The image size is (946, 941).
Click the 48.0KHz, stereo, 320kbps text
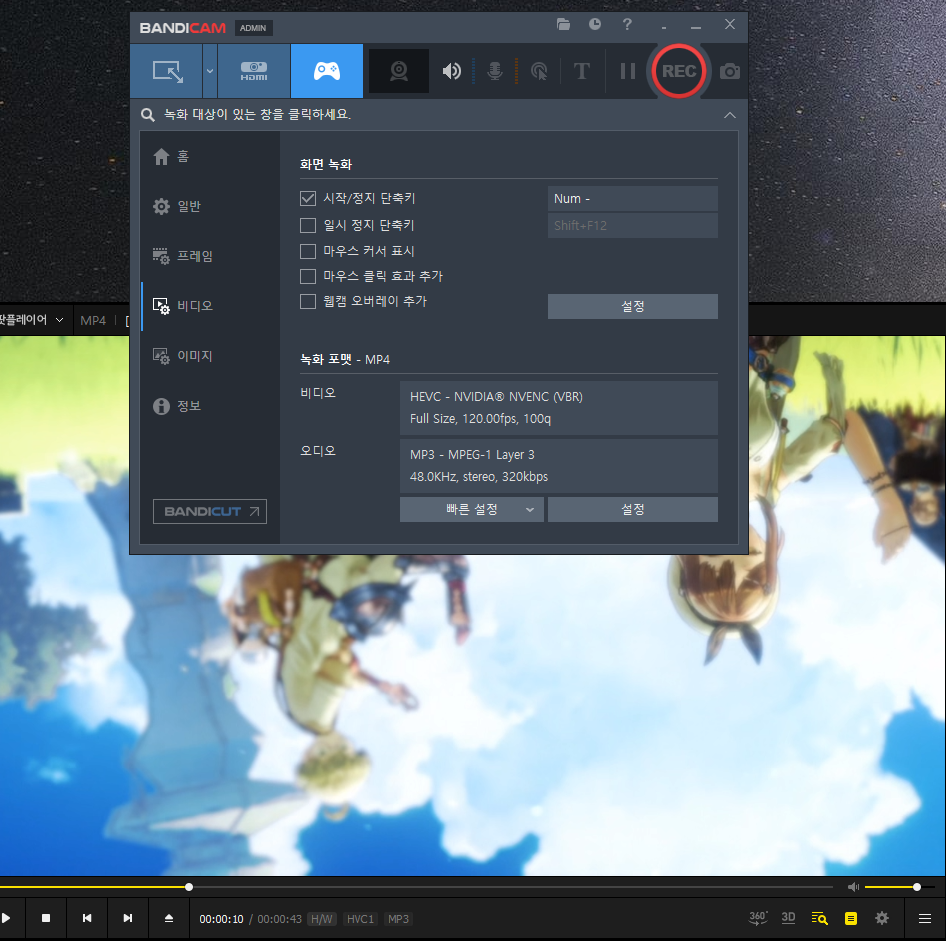click(x=479, y=477)
